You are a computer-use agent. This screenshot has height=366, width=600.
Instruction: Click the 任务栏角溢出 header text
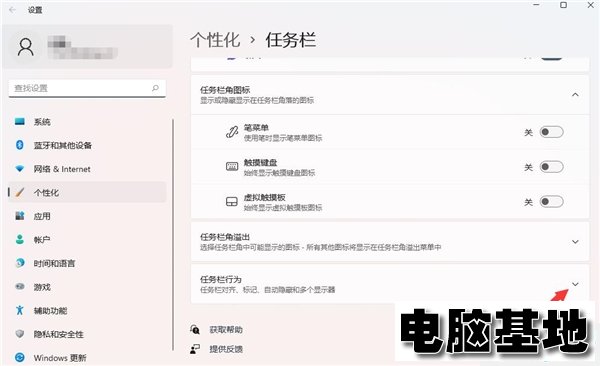click(225, 237)
